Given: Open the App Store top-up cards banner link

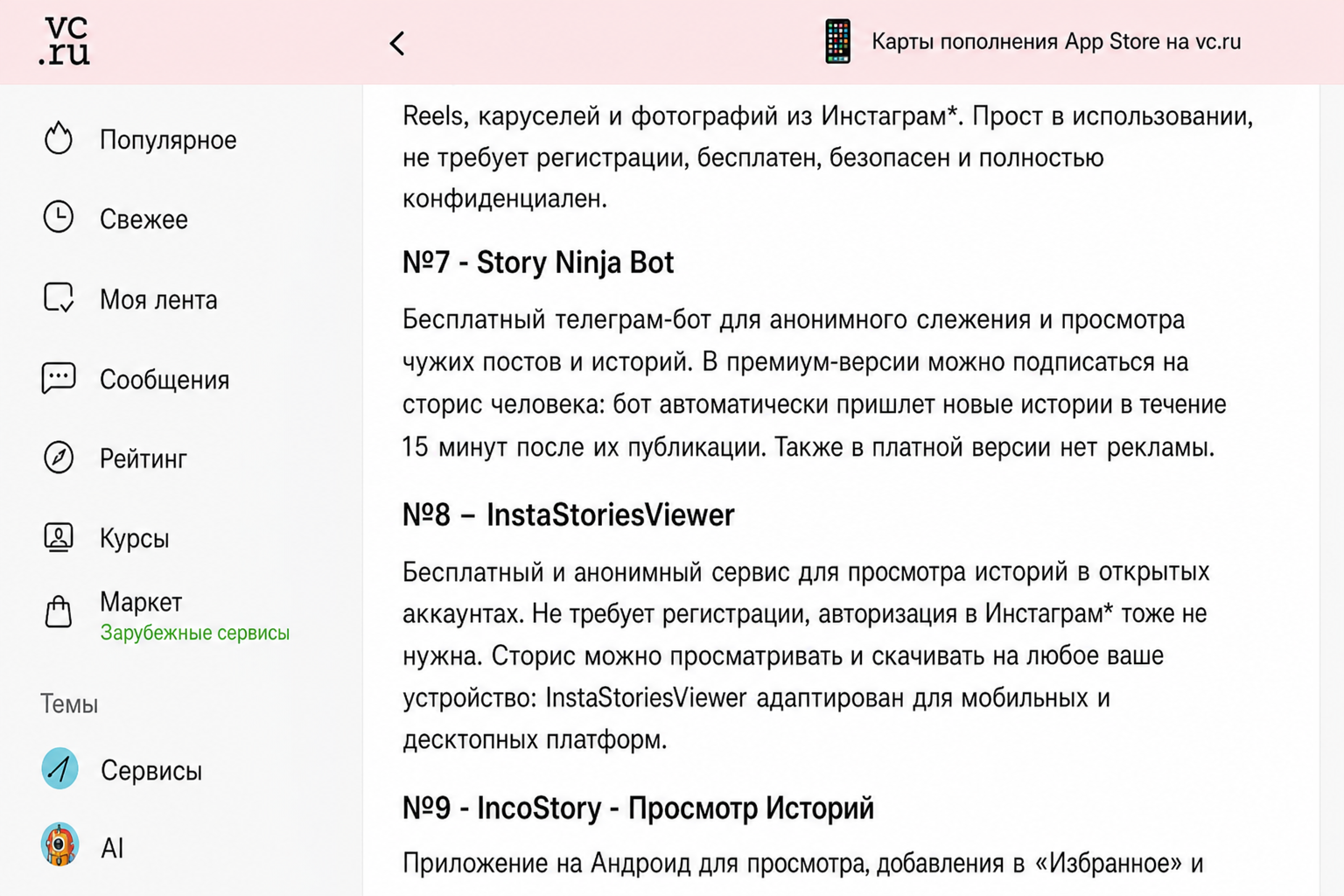Looking at the screenshot, I should pos(1055,41).
